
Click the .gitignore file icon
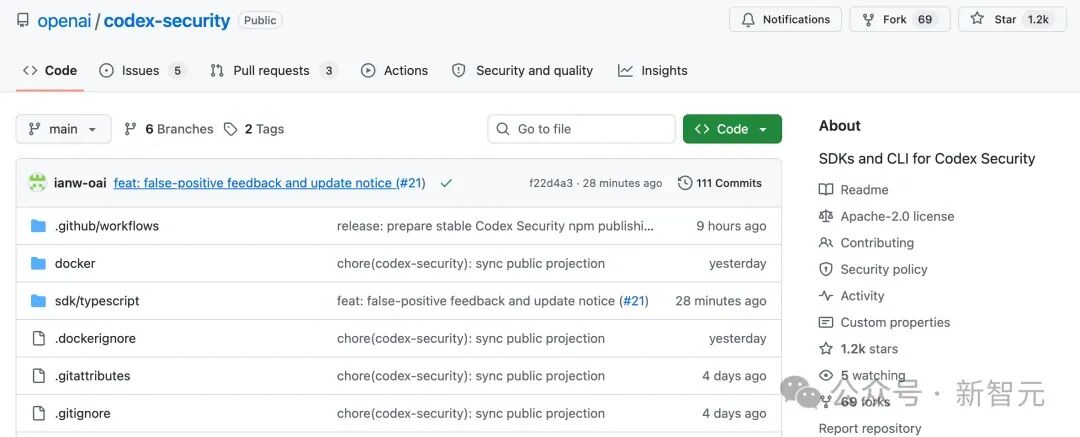coord(39,414)
